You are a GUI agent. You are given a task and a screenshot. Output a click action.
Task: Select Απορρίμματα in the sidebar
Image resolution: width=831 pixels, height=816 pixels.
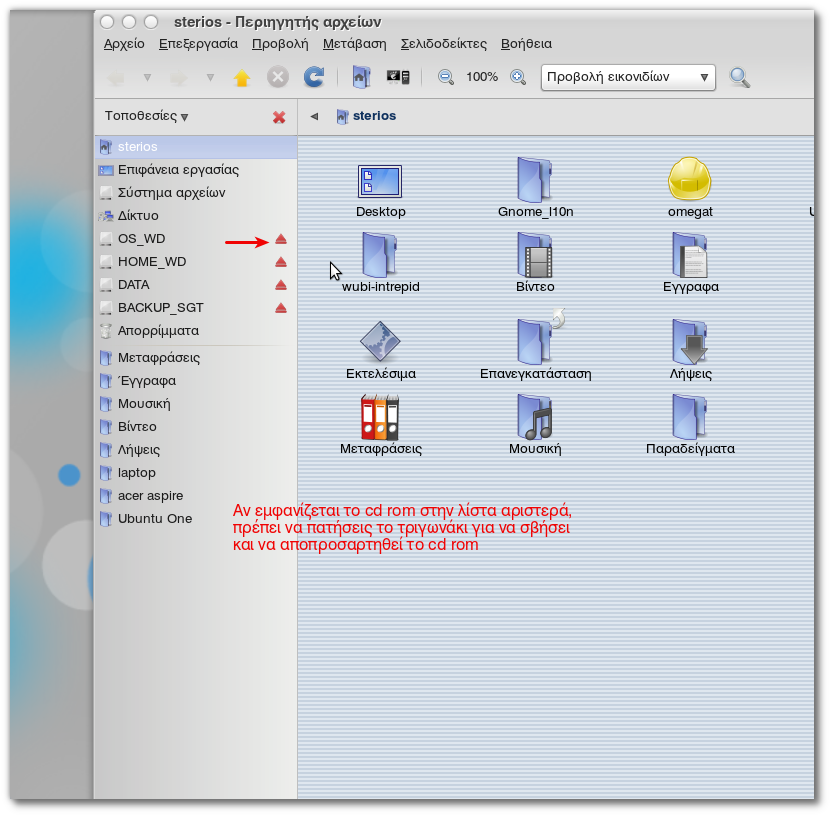pos(158,331)
